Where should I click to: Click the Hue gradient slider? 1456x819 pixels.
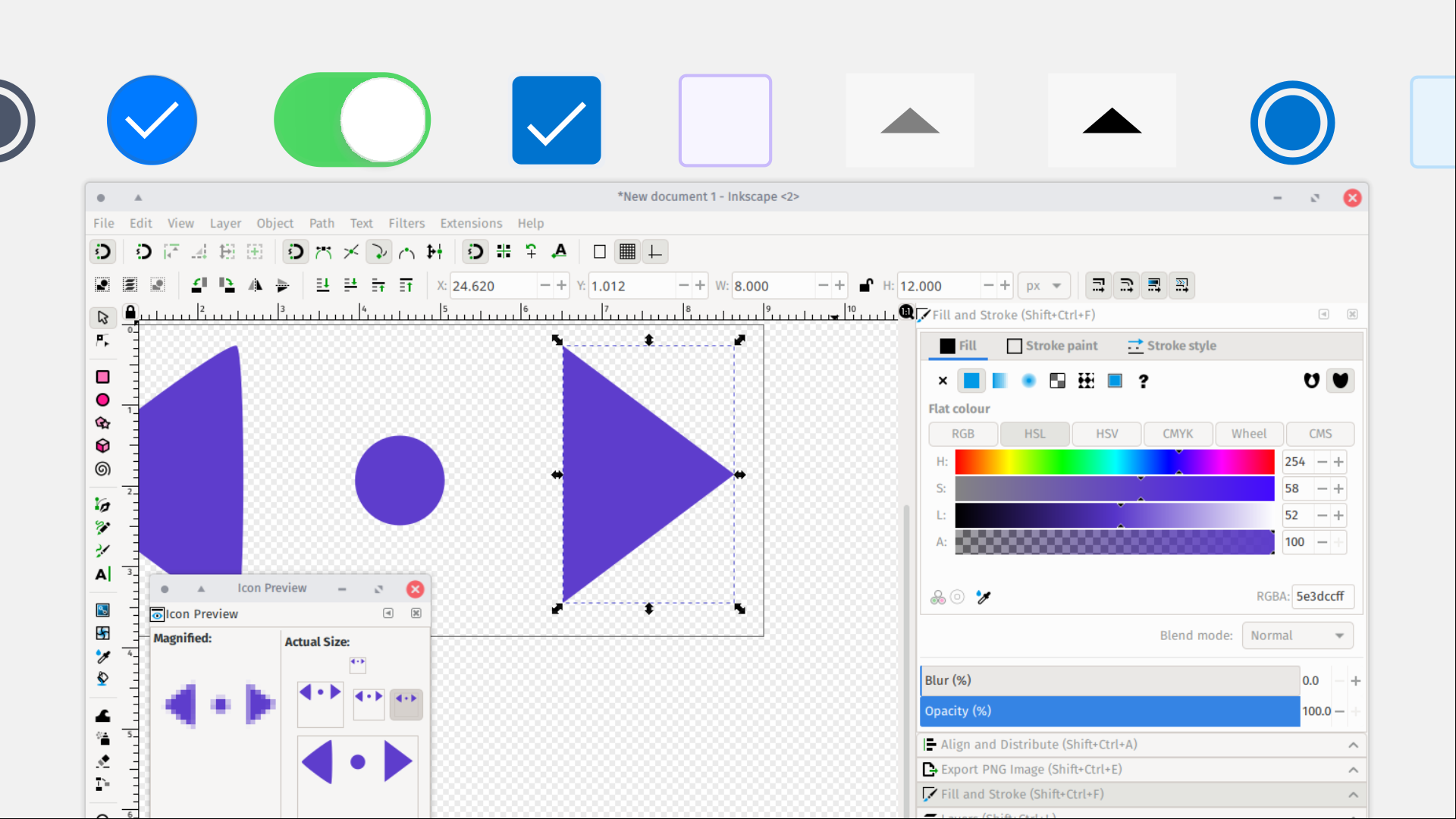point(1114,462)
